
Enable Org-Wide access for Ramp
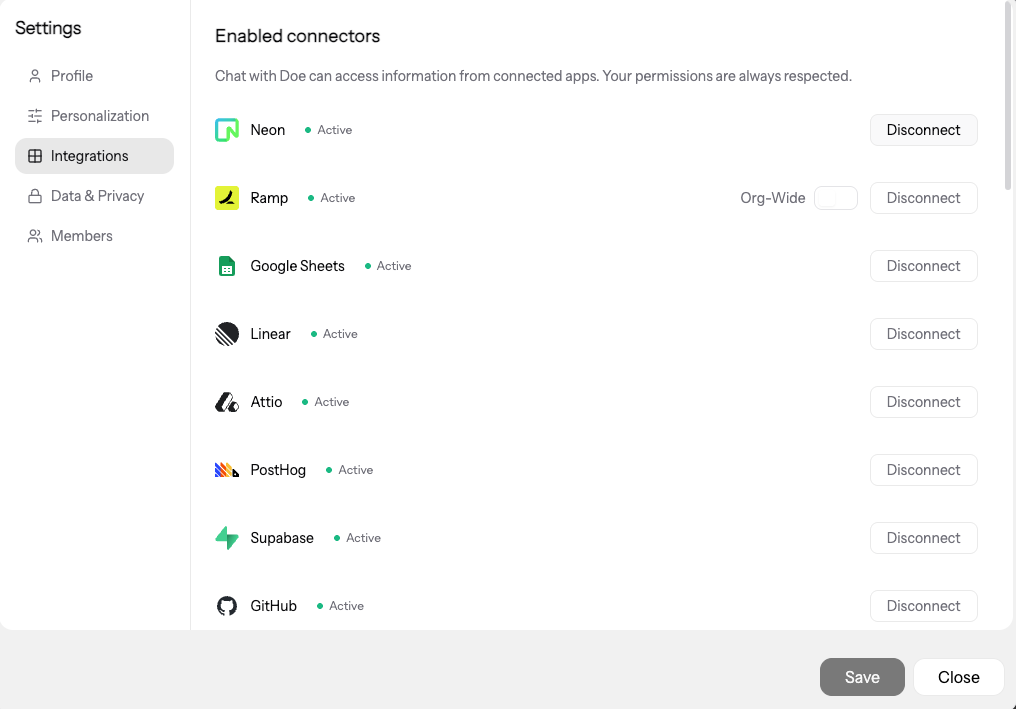(x=836, y=198)
